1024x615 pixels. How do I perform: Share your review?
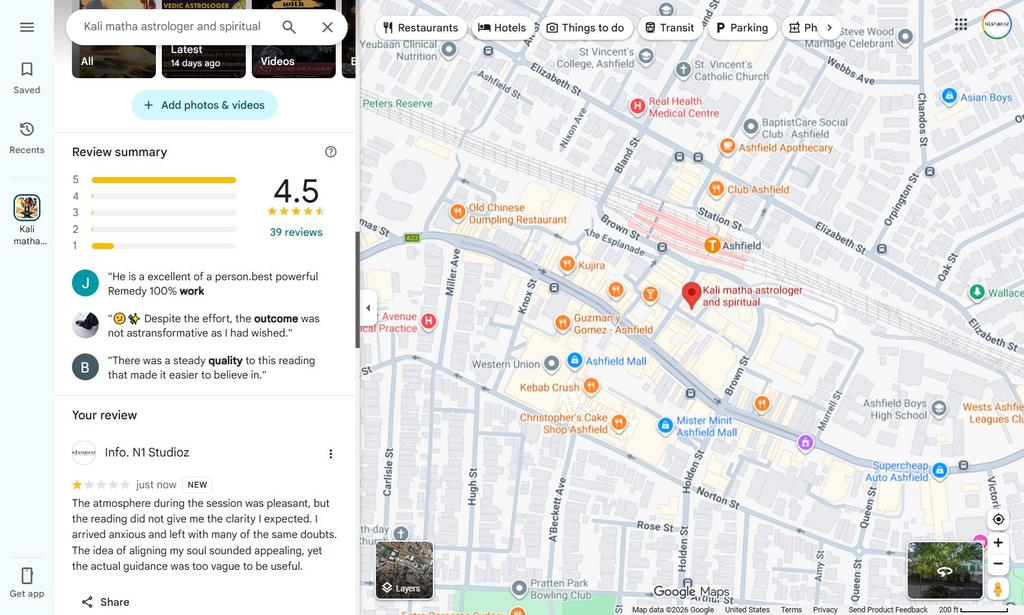point(105,602)
